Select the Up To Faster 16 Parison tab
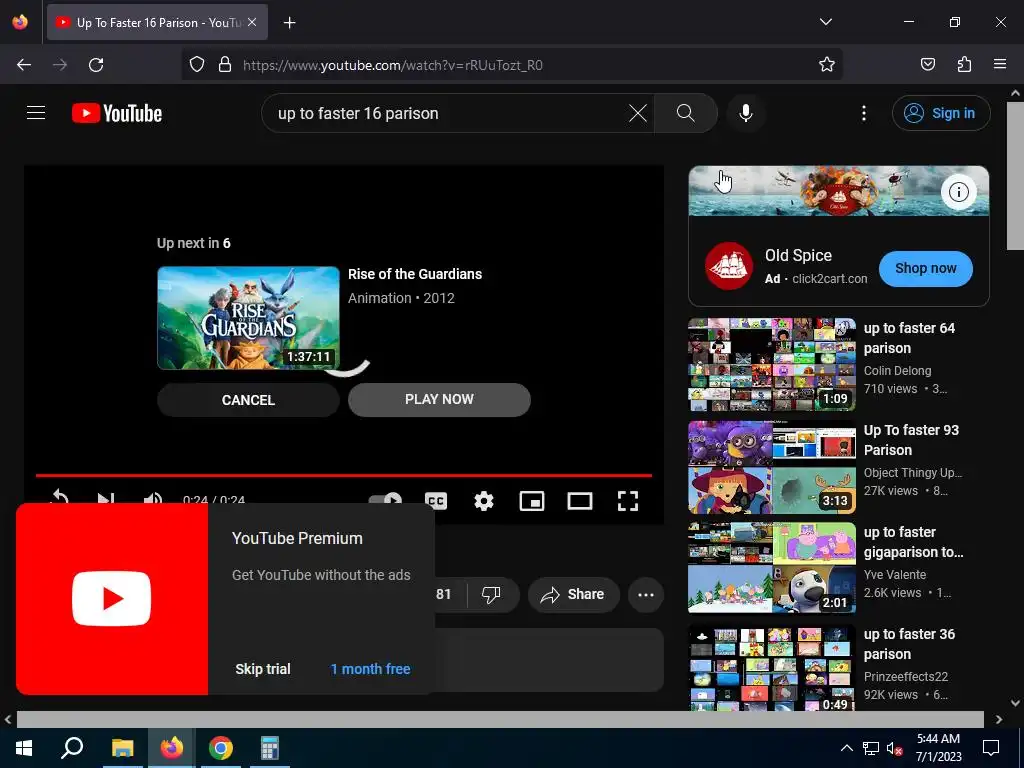Screen dimensions: 1024x768 [x=157, y=22]
